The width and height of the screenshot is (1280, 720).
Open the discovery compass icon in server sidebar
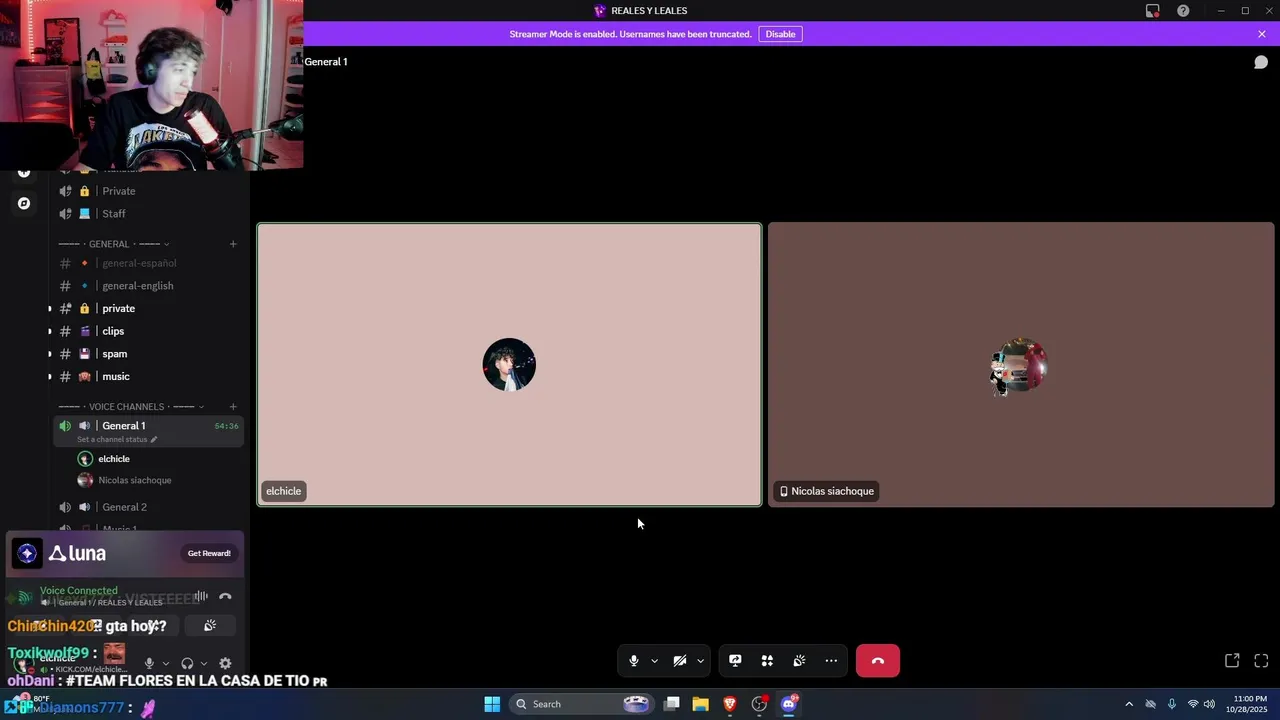coord(24,203)
